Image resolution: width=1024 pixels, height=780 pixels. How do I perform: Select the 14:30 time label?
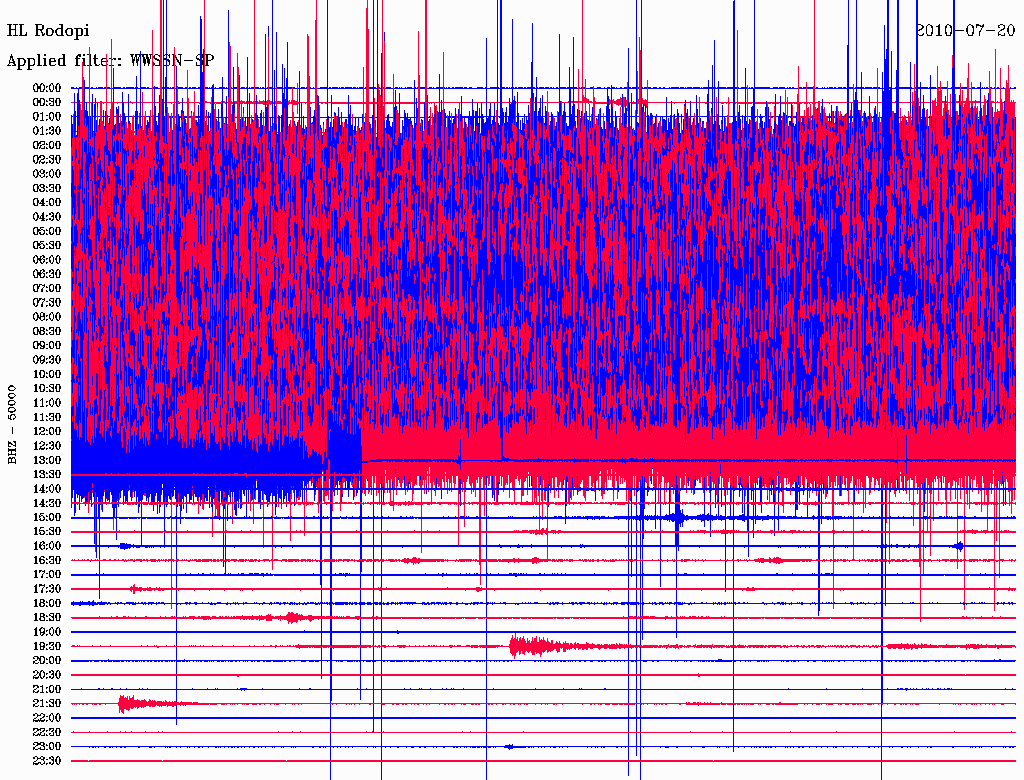pos(47,503)
